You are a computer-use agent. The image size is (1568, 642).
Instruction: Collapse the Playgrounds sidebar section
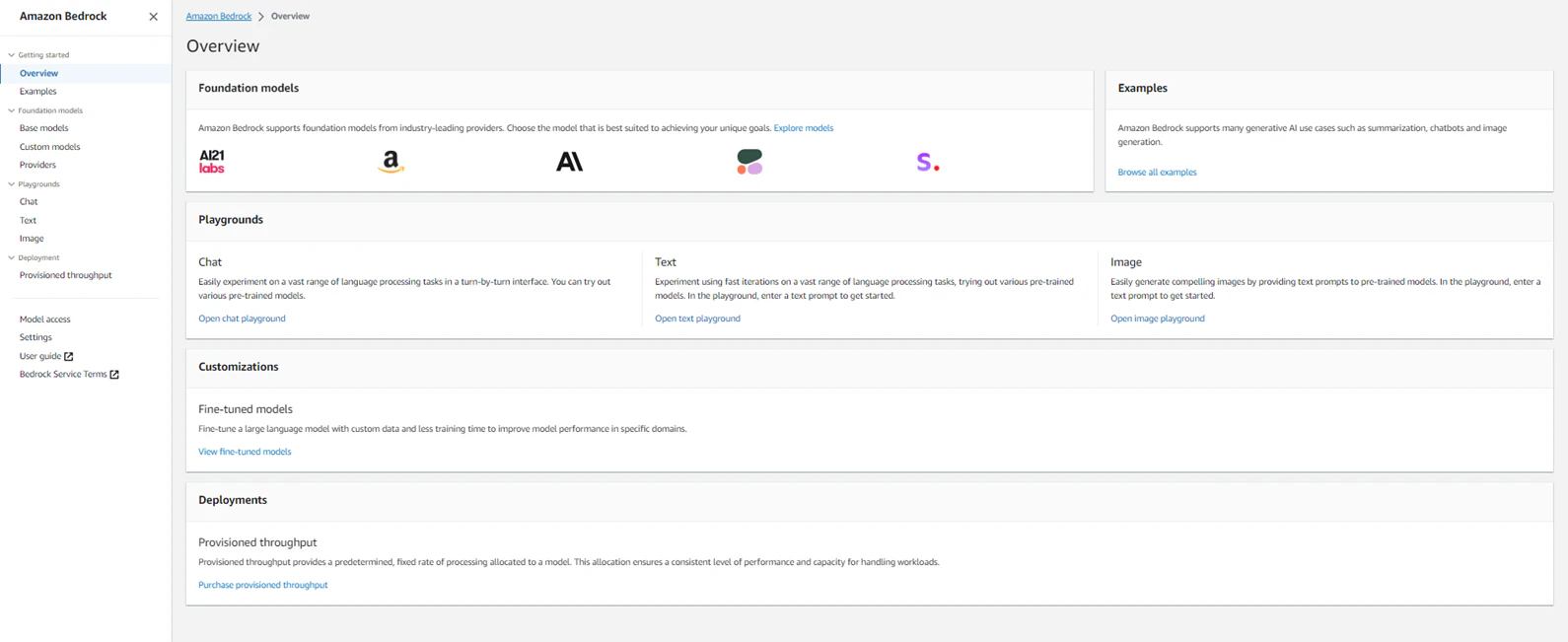[x=12, y=184]
